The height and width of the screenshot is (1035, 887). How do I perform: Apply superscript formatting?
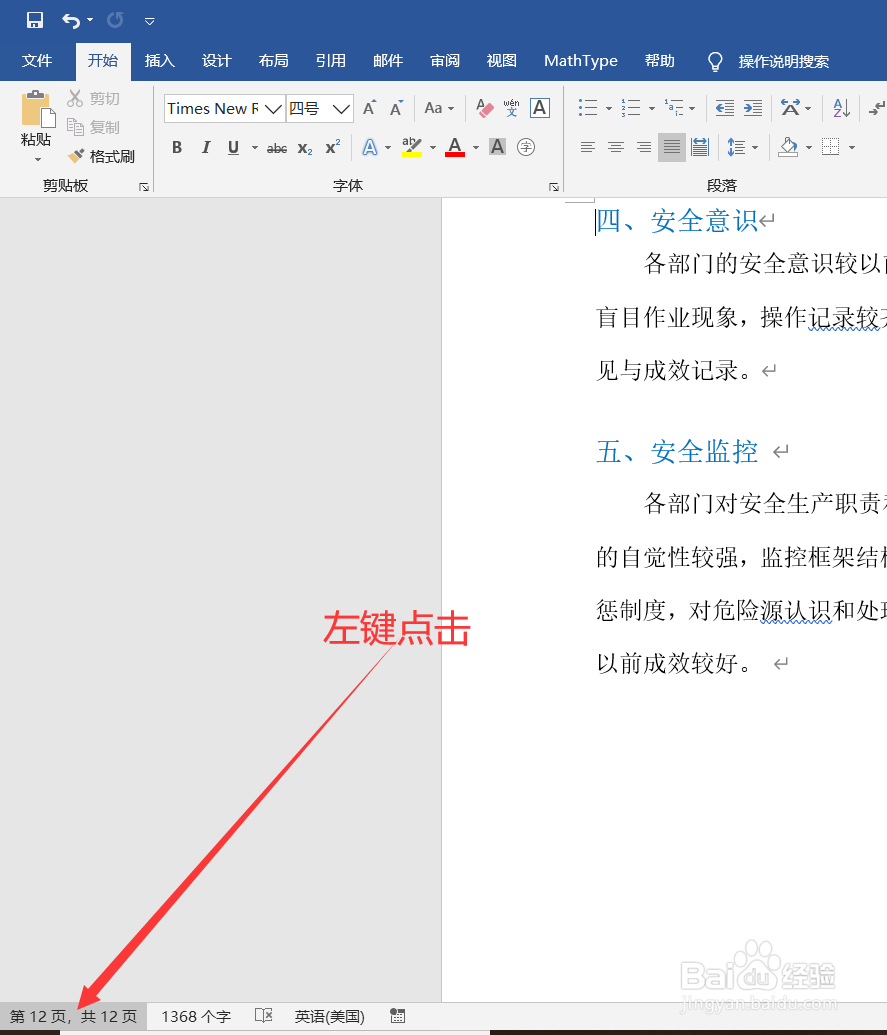(330, 147)
